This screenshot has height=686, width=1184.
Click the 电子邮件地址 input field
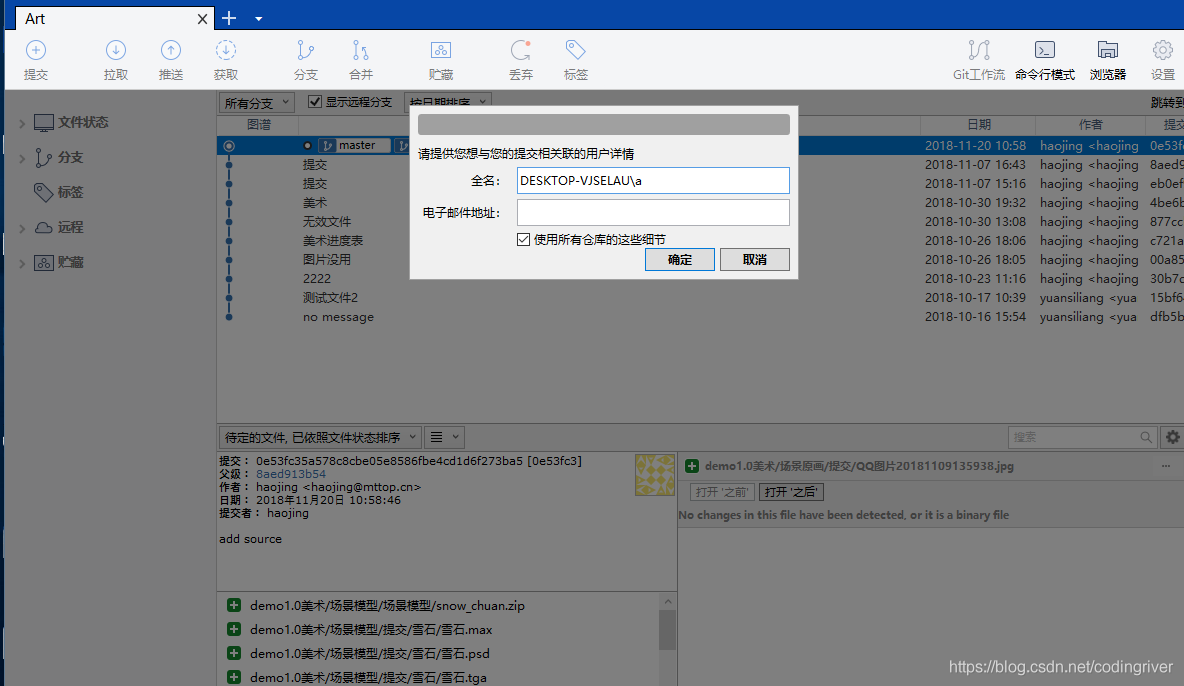(x=653, y=211)
